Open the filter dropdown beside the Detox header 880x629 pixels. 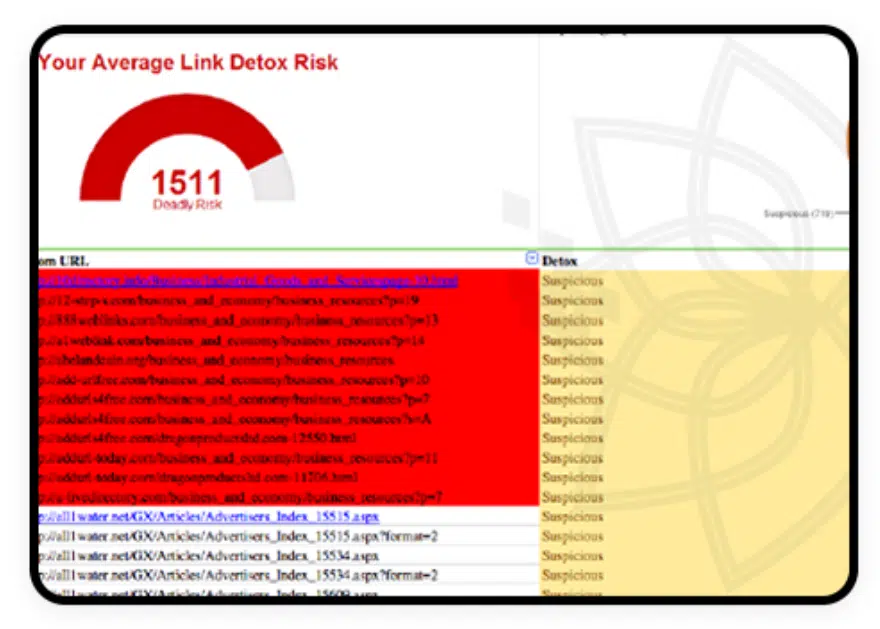(532, 259)
